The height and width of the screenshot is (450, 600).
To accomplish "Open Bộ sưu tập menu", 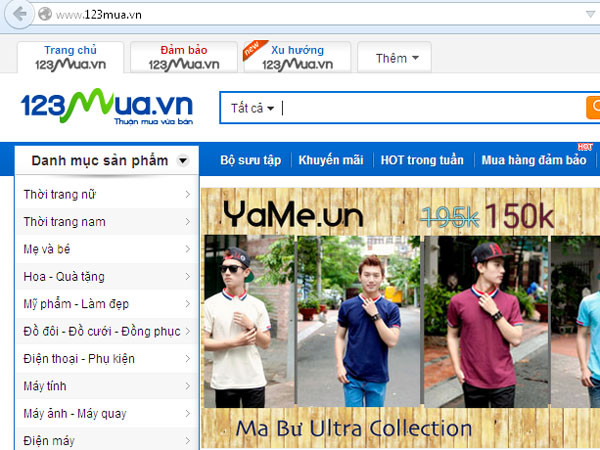I will click(251, 160).
